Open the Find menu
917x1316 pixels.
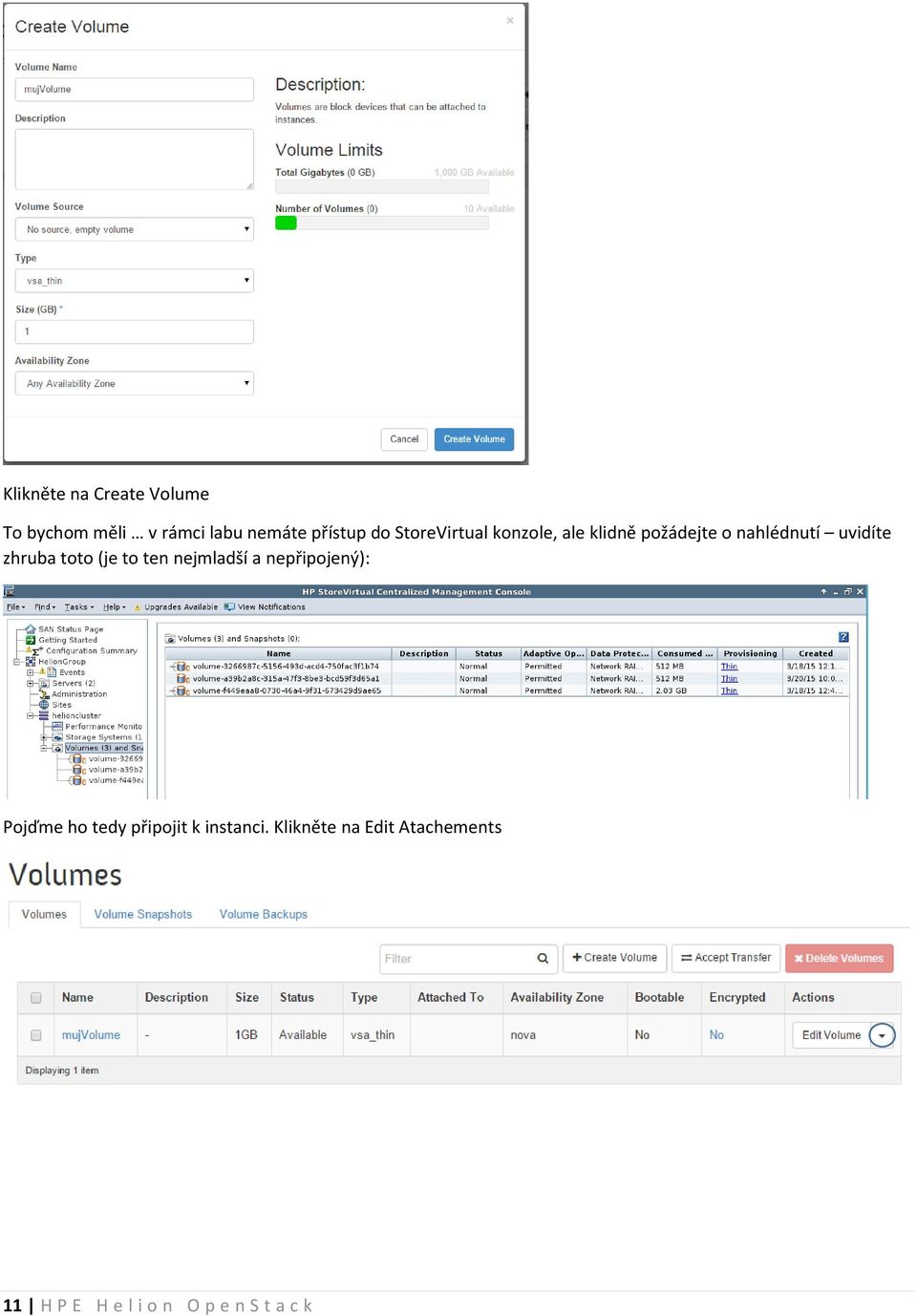pyautogui.click(x=45, y=607)
